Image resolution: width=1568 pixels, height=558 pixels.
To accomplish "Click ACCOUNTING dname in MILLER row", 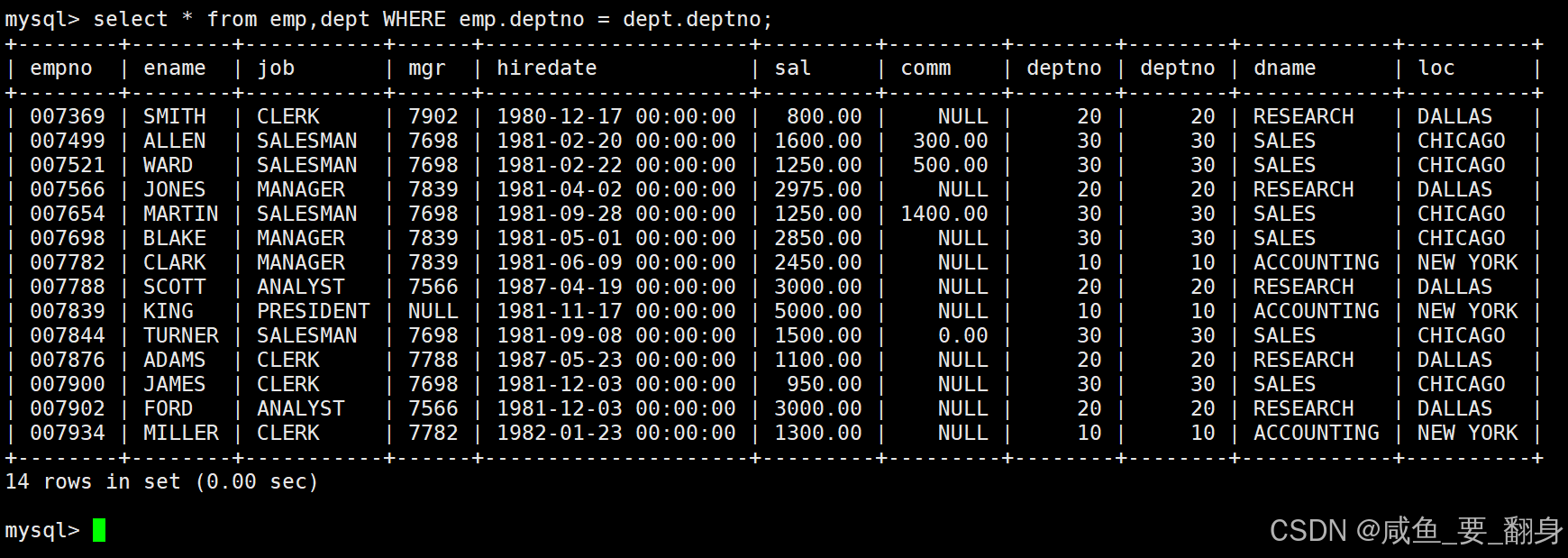I will (x=1317, y=433).
